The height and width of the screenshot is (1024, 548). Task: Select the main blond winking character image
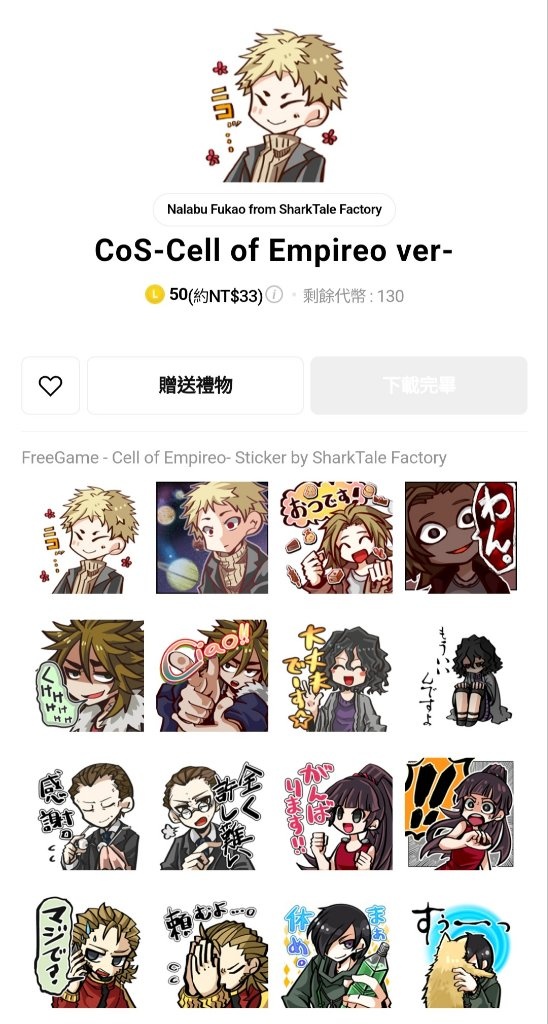point(274,106)
